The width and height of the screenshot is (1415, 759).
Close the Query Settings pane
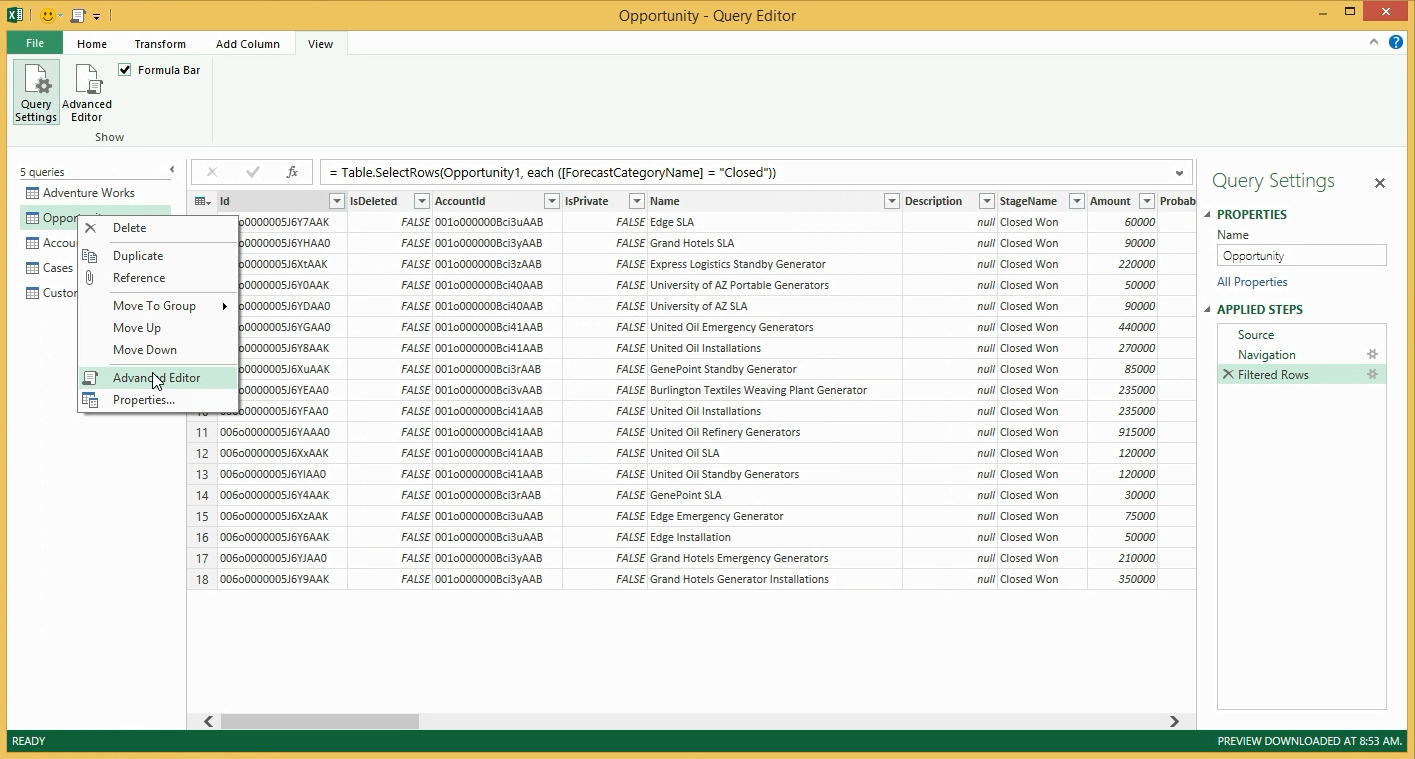(x=1380, y=183)
